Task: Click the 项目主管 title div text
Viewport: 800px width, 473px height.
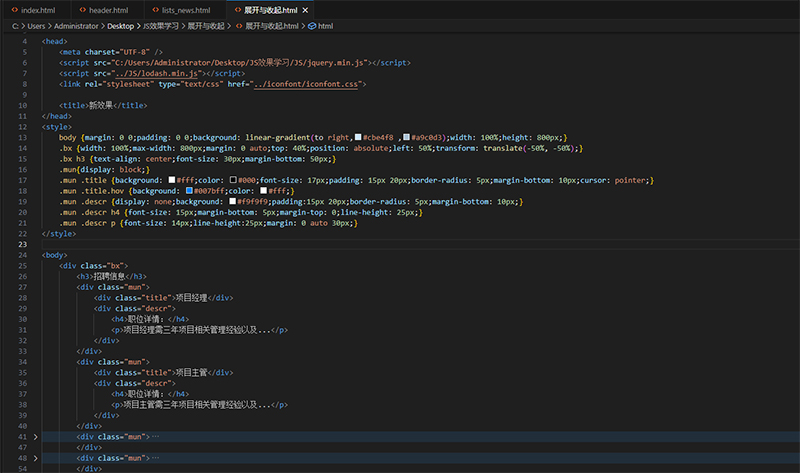Action: [191, 373]
